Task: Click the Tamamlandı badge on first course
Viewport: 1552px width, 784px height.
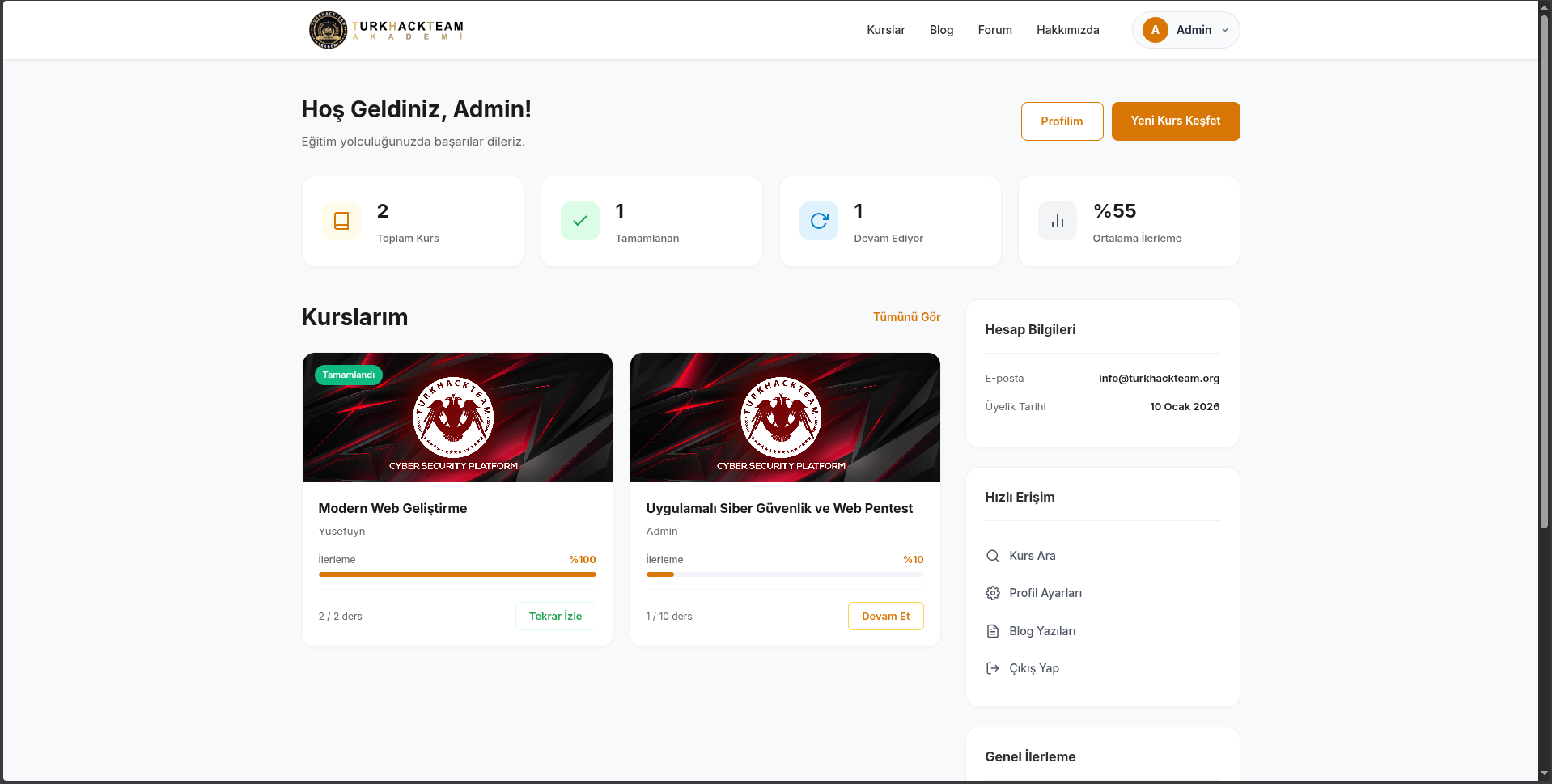Action: click(348, 375)
